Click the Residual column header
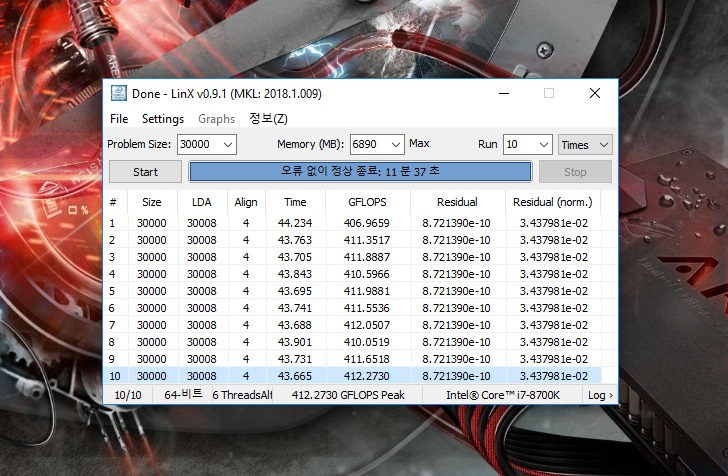Image resolution: width=728 pixels, height=476 pixels. tap(457, 202)
